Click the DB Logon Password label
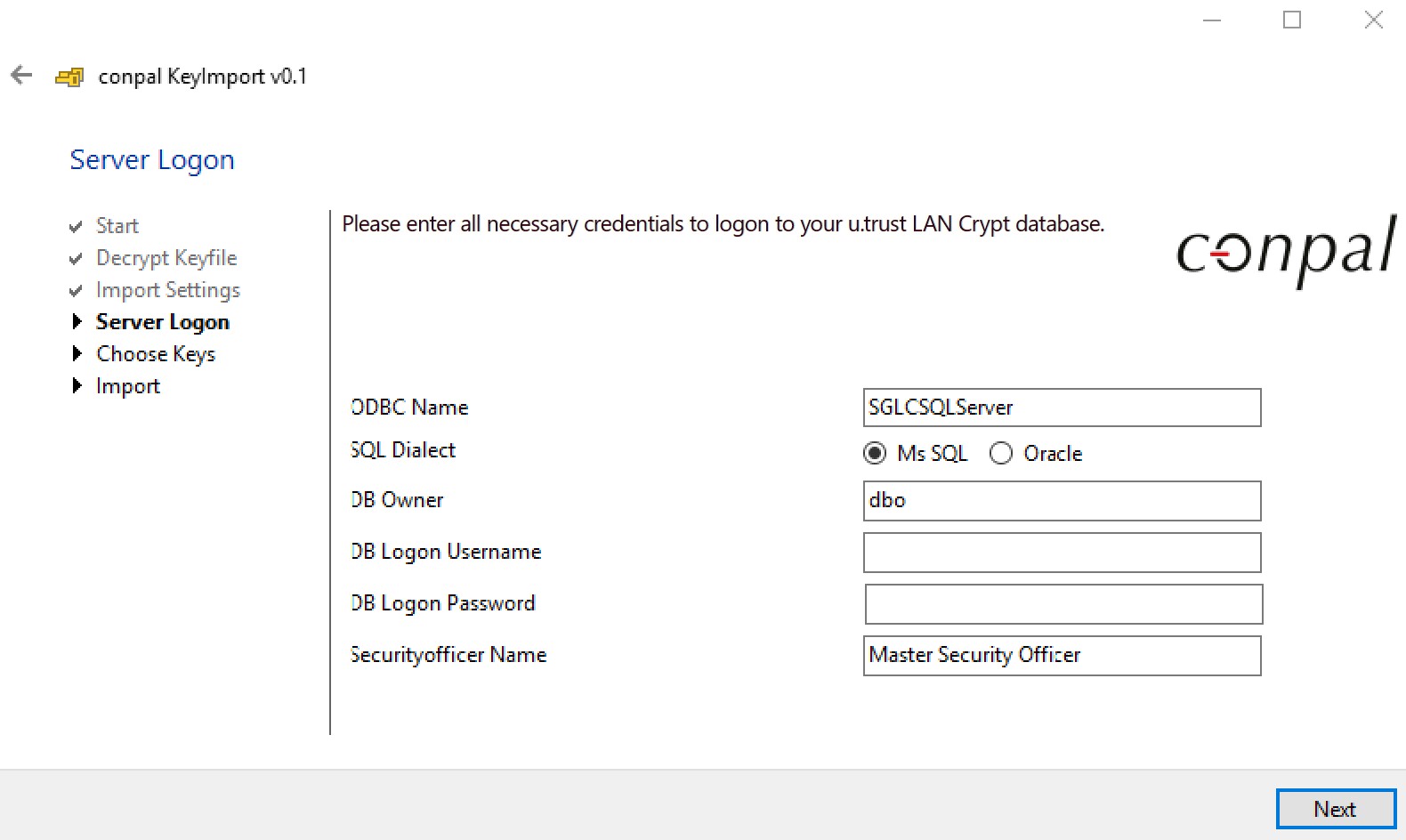The width and height of the screenshot is (1406, 840). pos(443,604)
